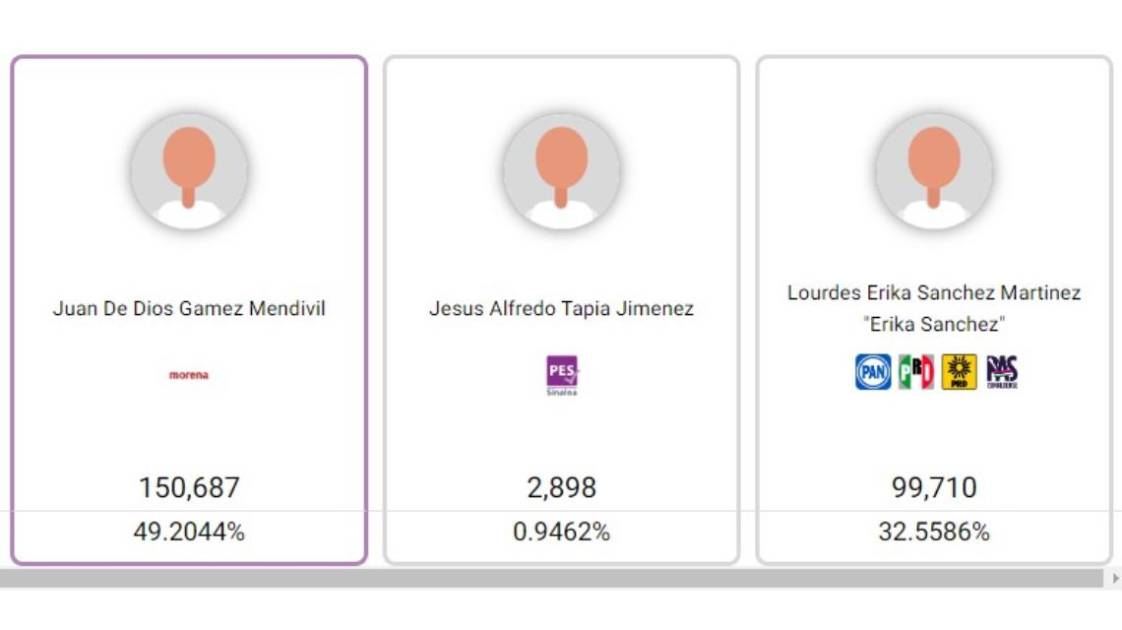
Task: Click the PAS party logo
Action: (x=1002, y=372)
